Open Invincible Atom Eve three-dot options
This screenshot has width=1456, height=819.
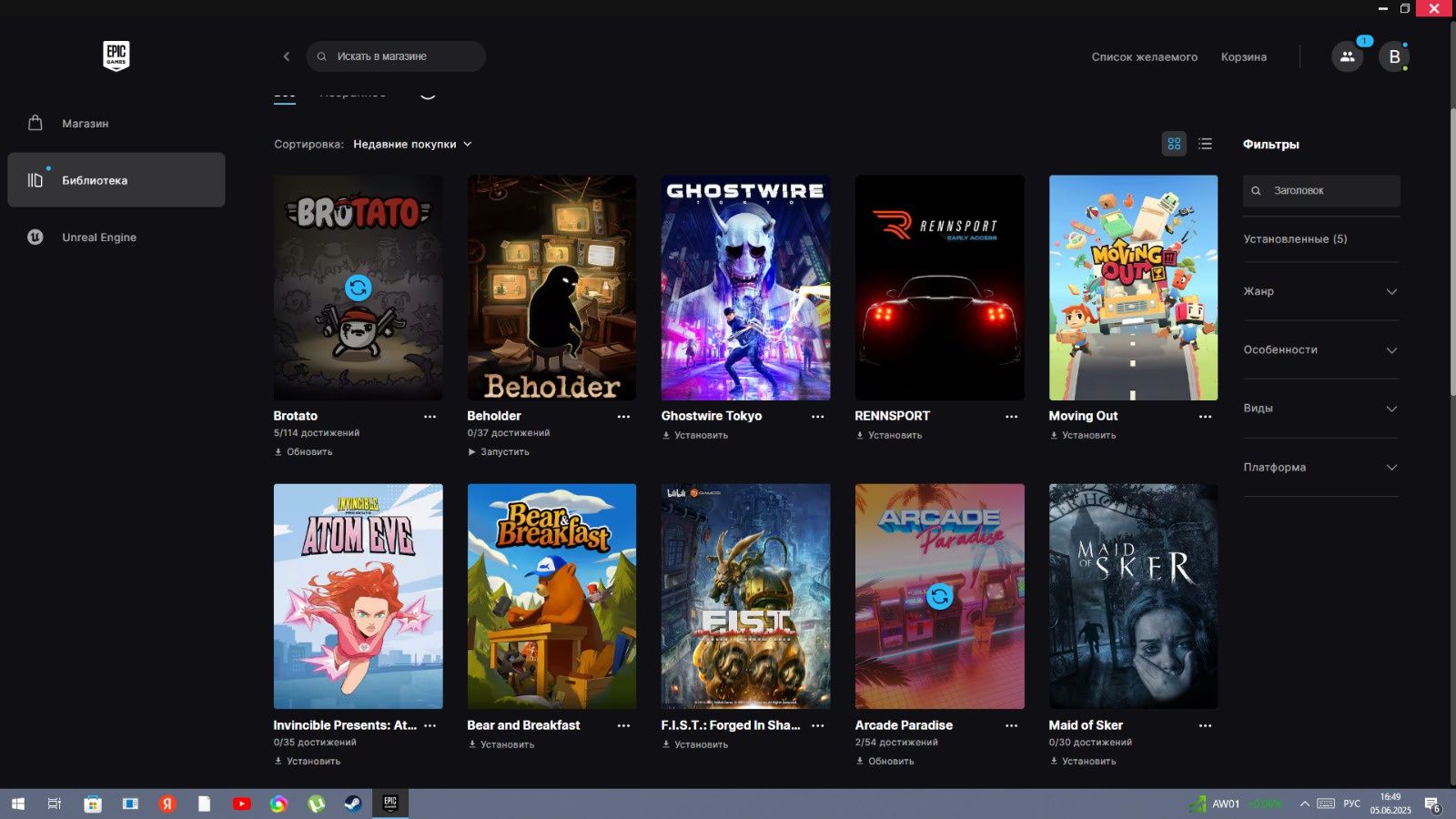[x=430, y=725]
